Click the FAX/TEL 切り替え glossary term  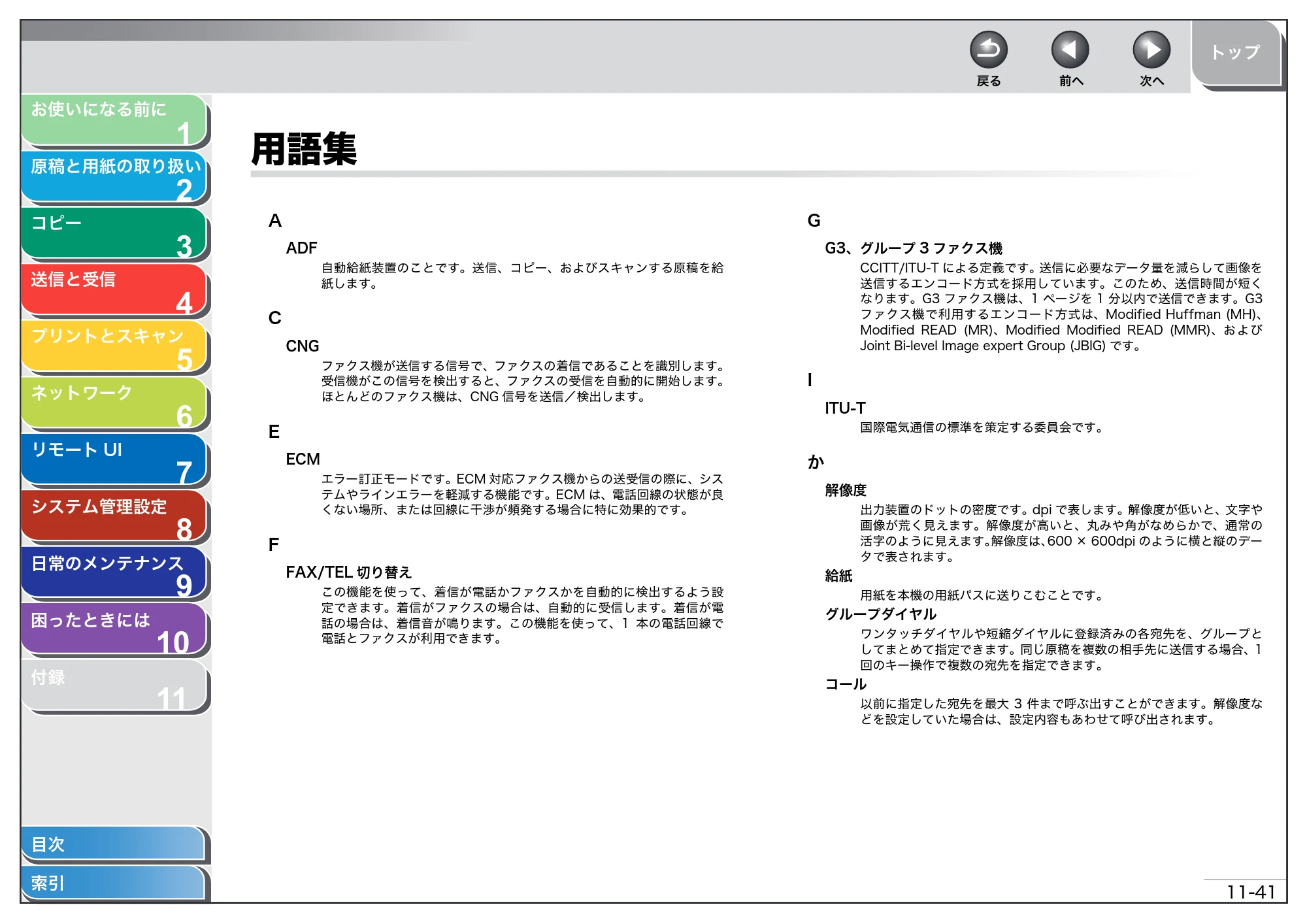tap(348, 572)
